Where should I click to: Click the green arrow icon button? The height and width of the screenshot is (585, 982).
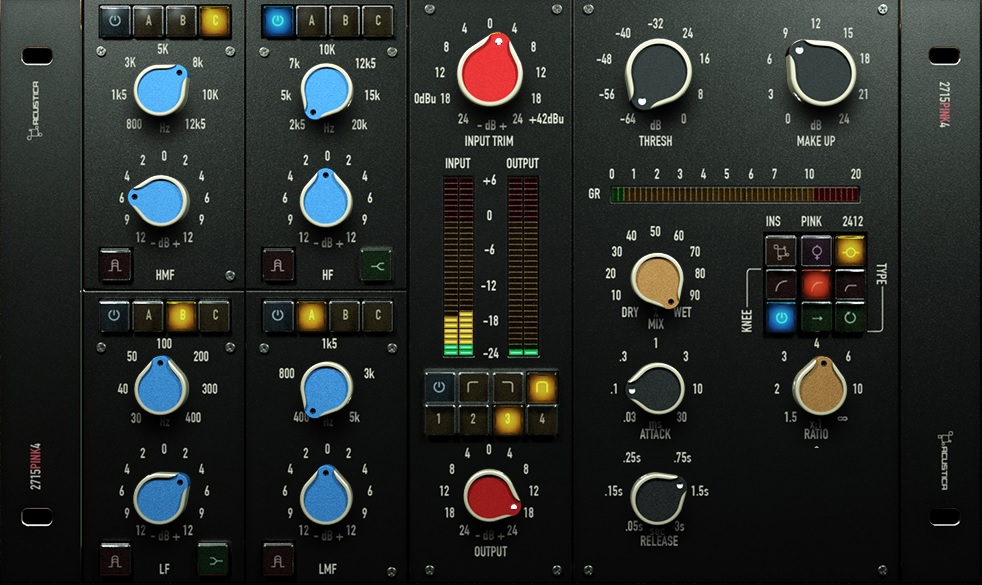pos(816,318)
